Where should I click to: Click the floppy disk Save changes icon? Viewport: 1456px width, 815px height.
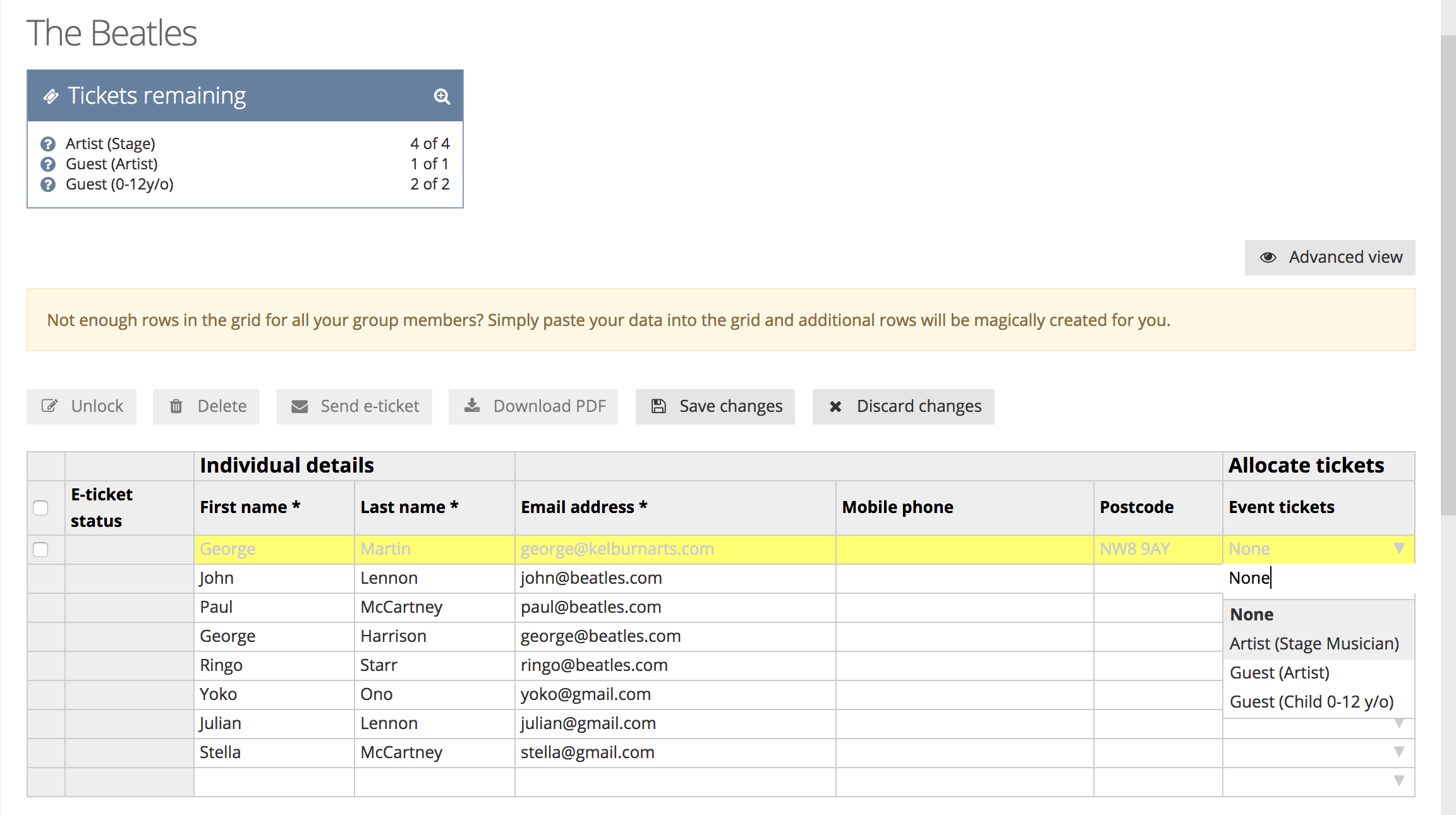[x=658, y=406]
